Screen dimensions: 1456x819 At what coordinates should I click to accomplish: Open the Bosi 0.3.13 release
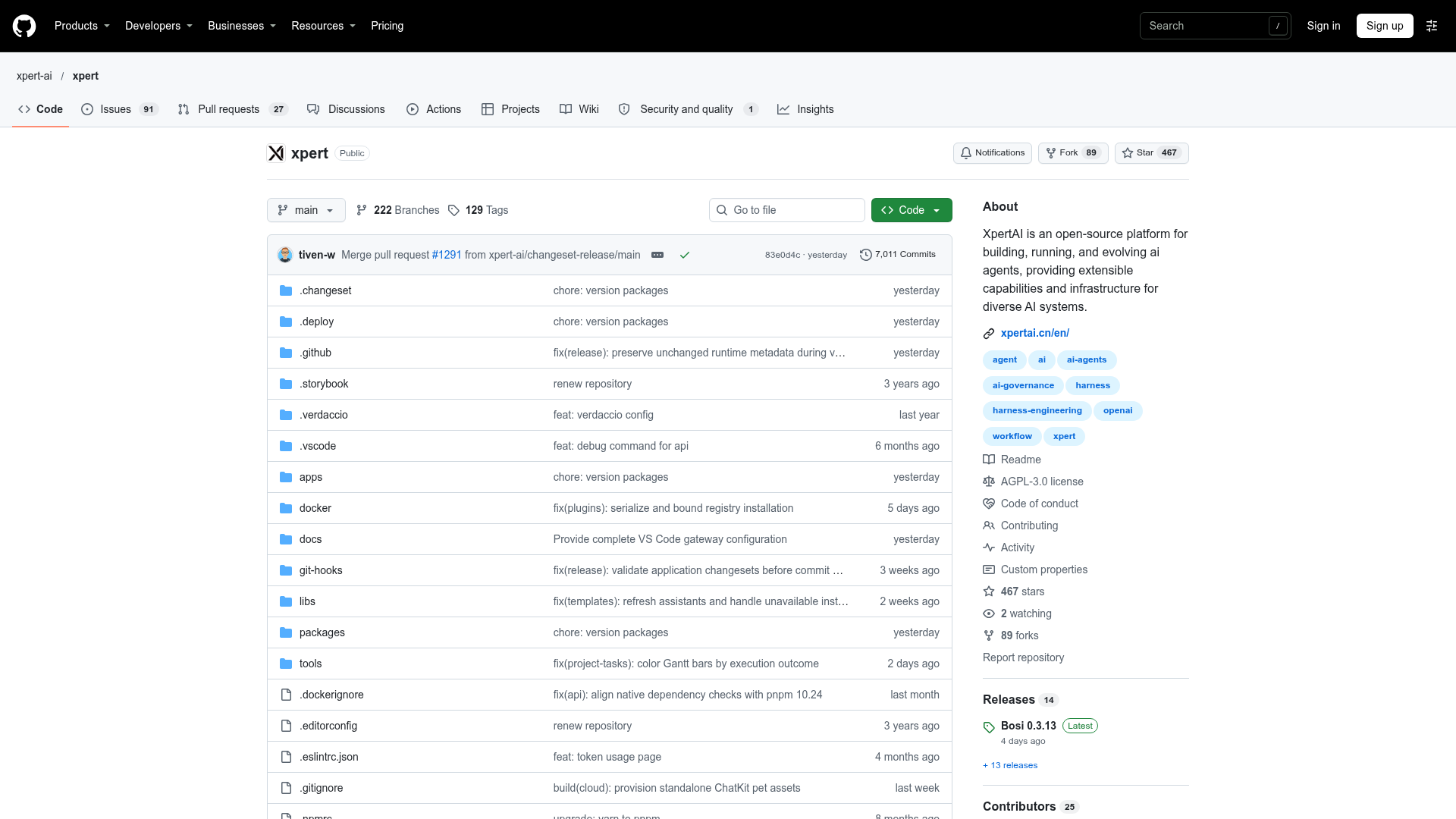1028,726
